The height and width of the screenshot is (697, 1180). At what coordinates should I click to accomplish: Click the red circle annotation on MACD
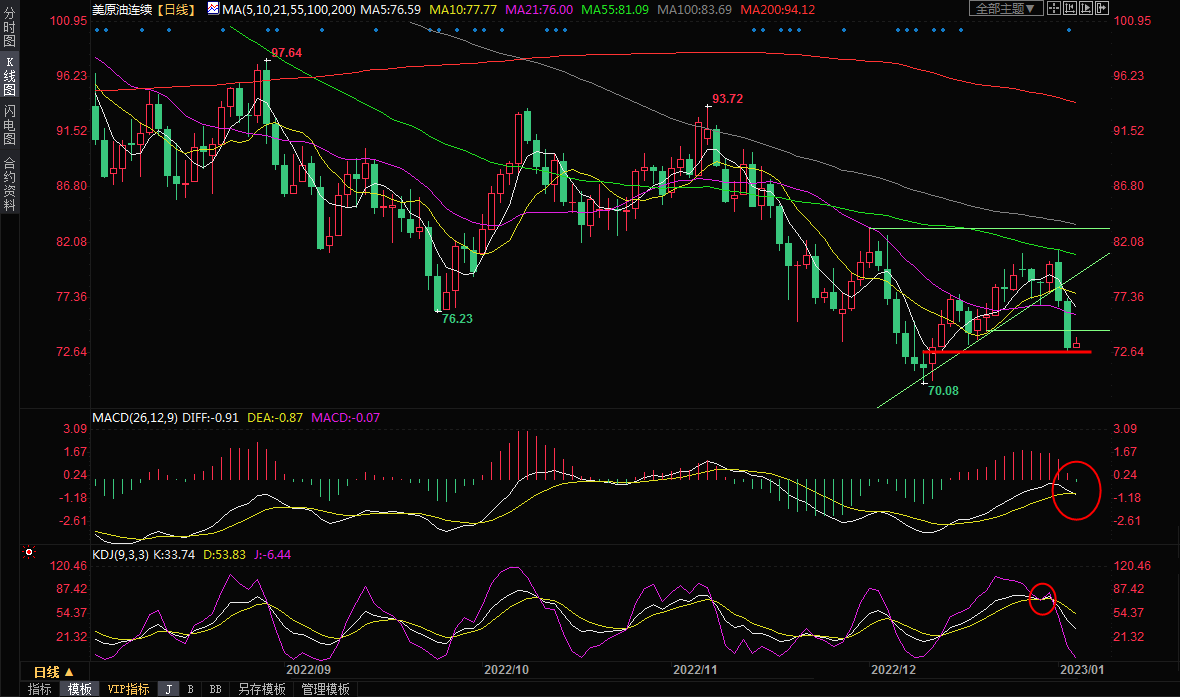tap(1076, 490)
